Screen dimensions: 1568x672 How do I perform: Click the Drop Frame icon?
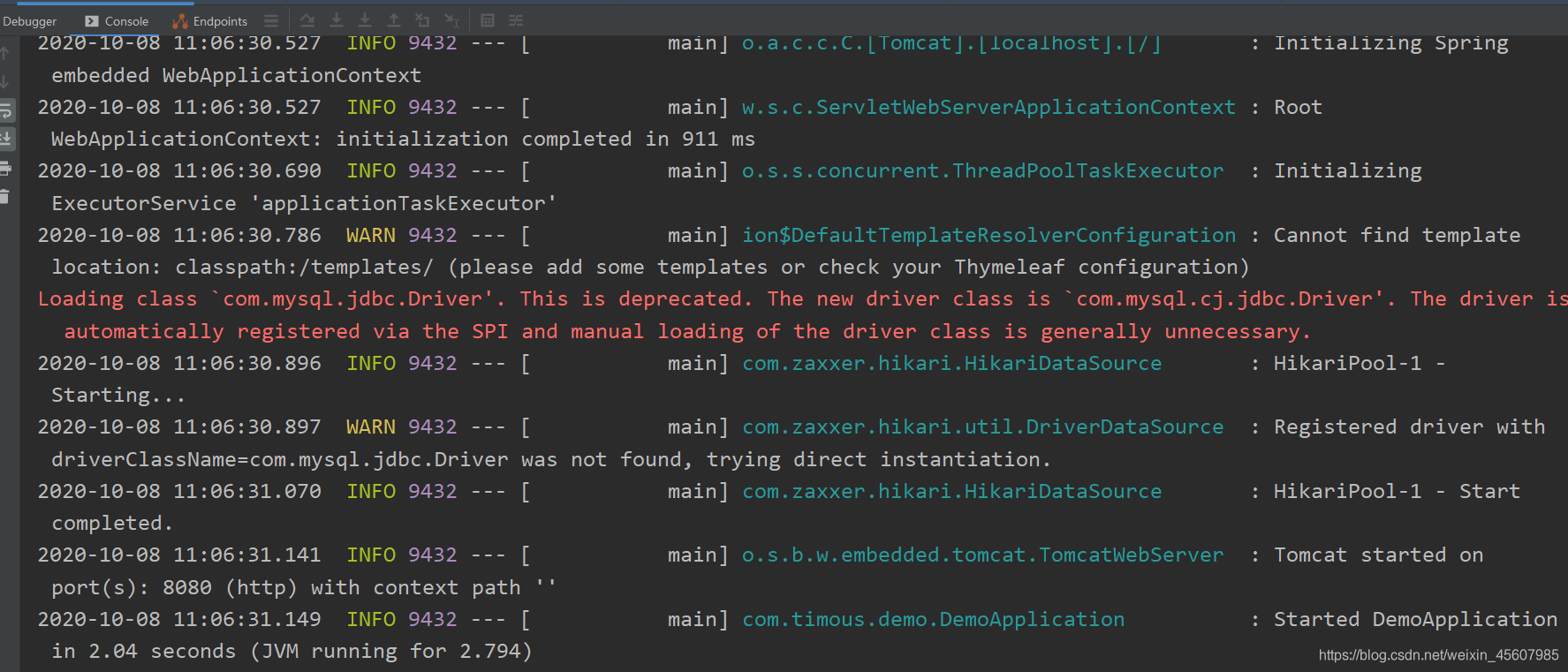[x=422, y=20]
